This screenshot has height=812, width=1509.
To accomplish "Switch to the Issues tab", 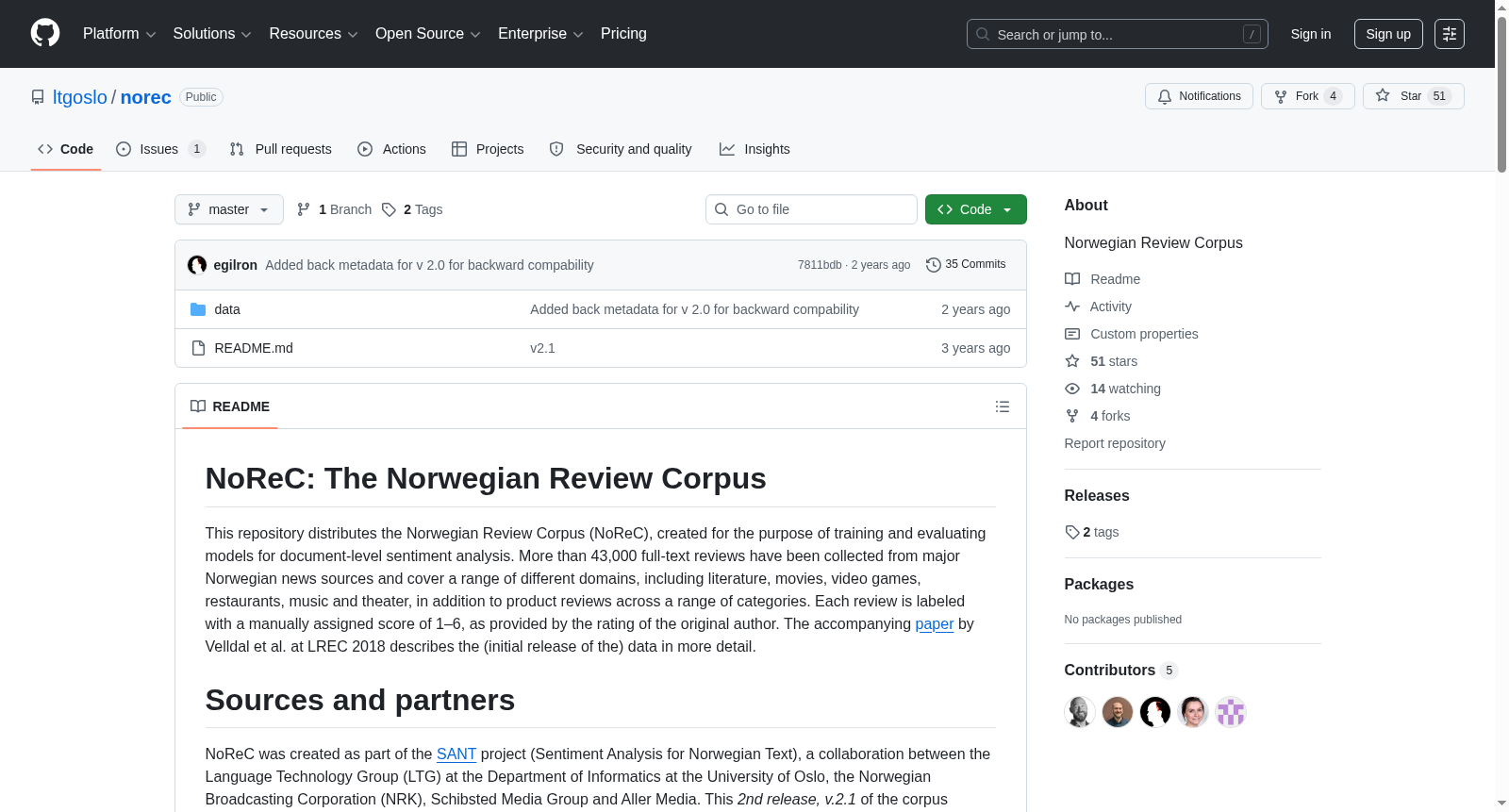I will [160, 149].
